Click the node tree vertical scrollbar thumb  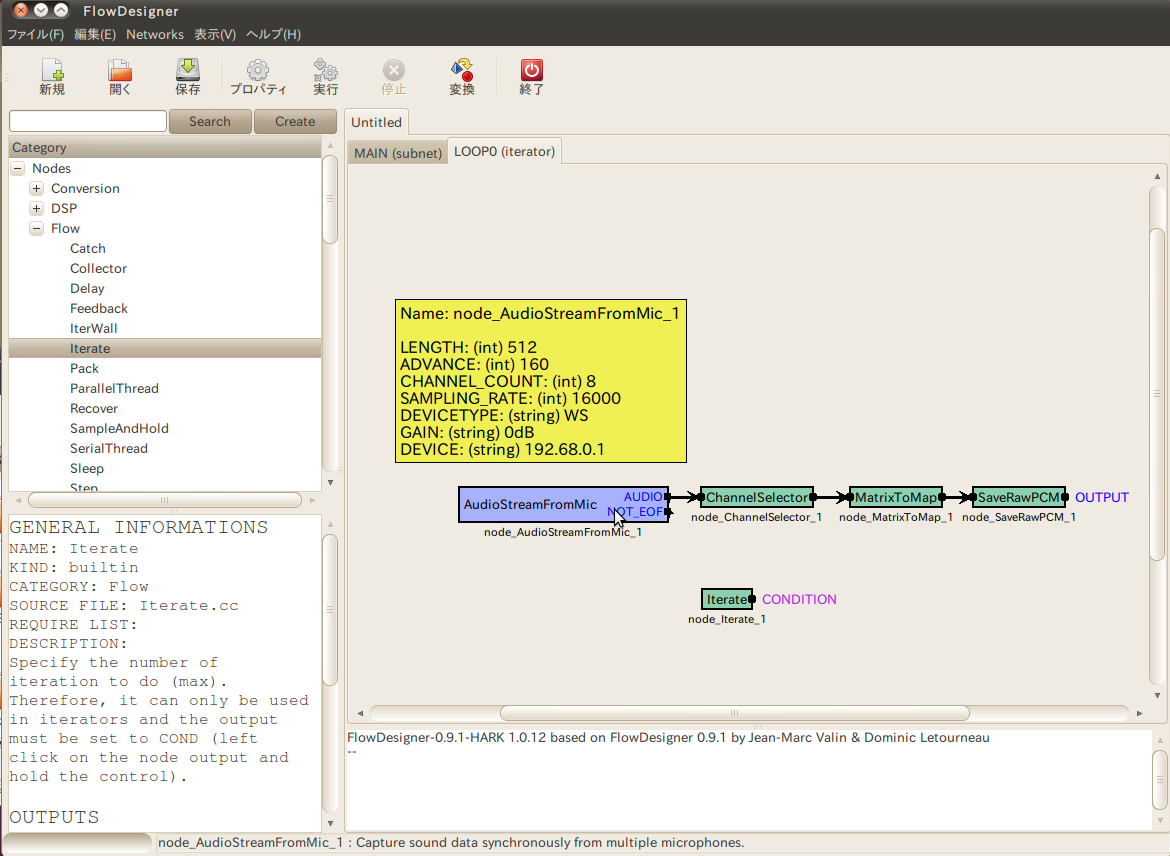coord(329,199)
